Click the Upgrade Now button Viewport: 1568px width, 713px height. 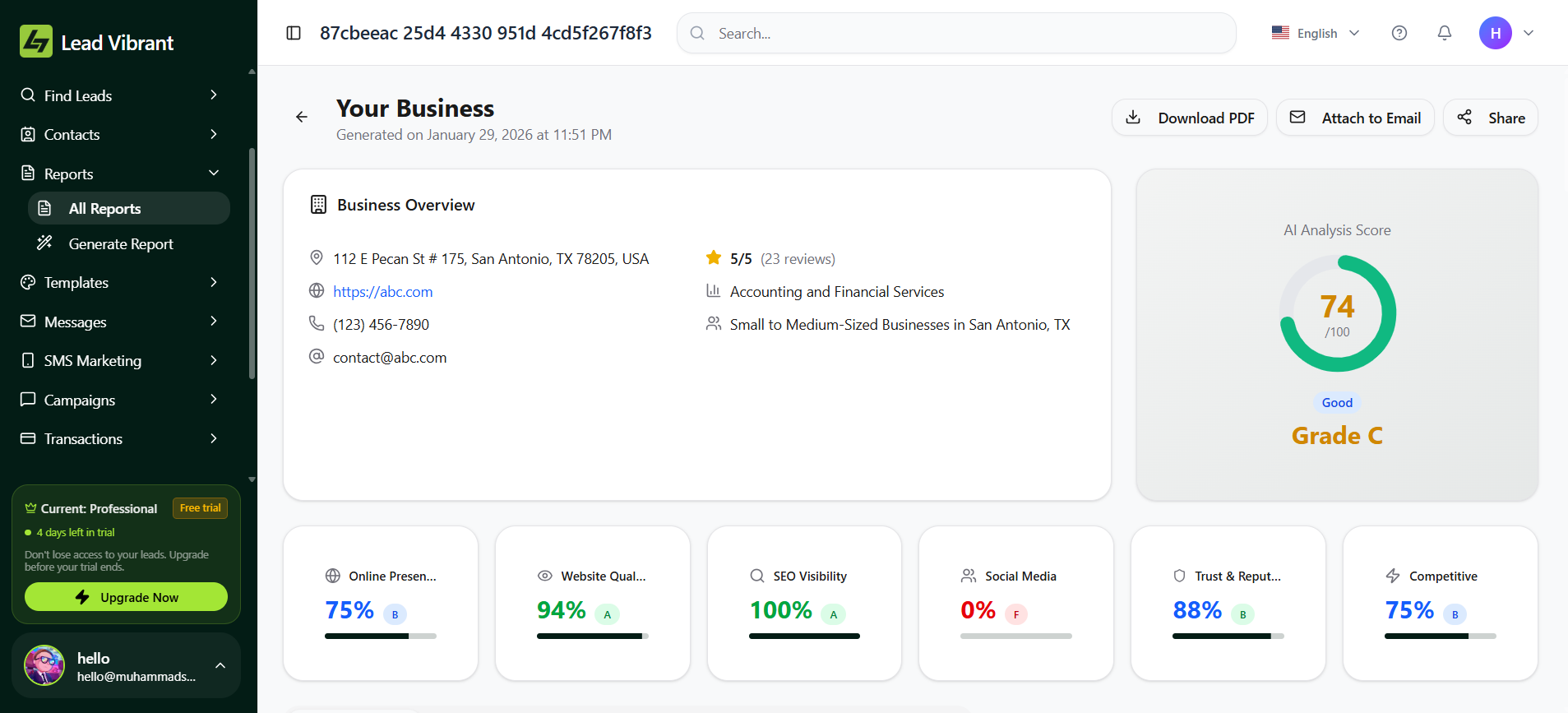[126, 597]
